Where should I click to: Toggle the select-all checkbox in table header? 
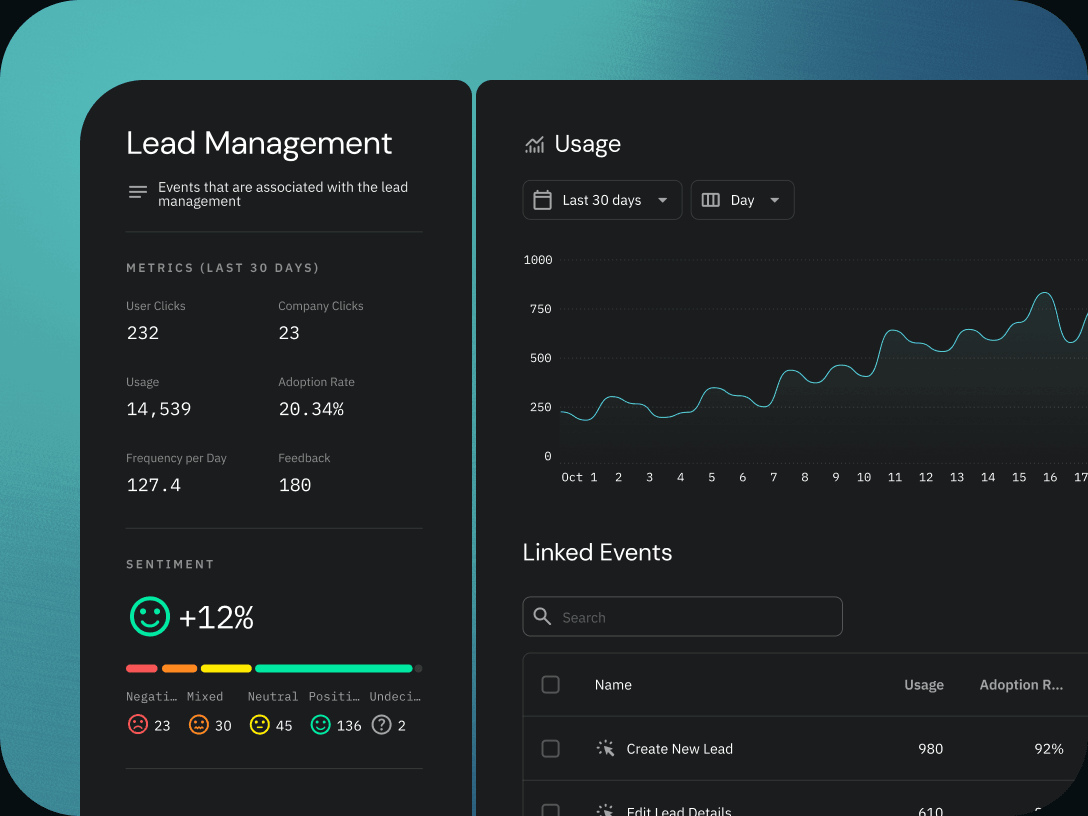[x=550, y=685]
